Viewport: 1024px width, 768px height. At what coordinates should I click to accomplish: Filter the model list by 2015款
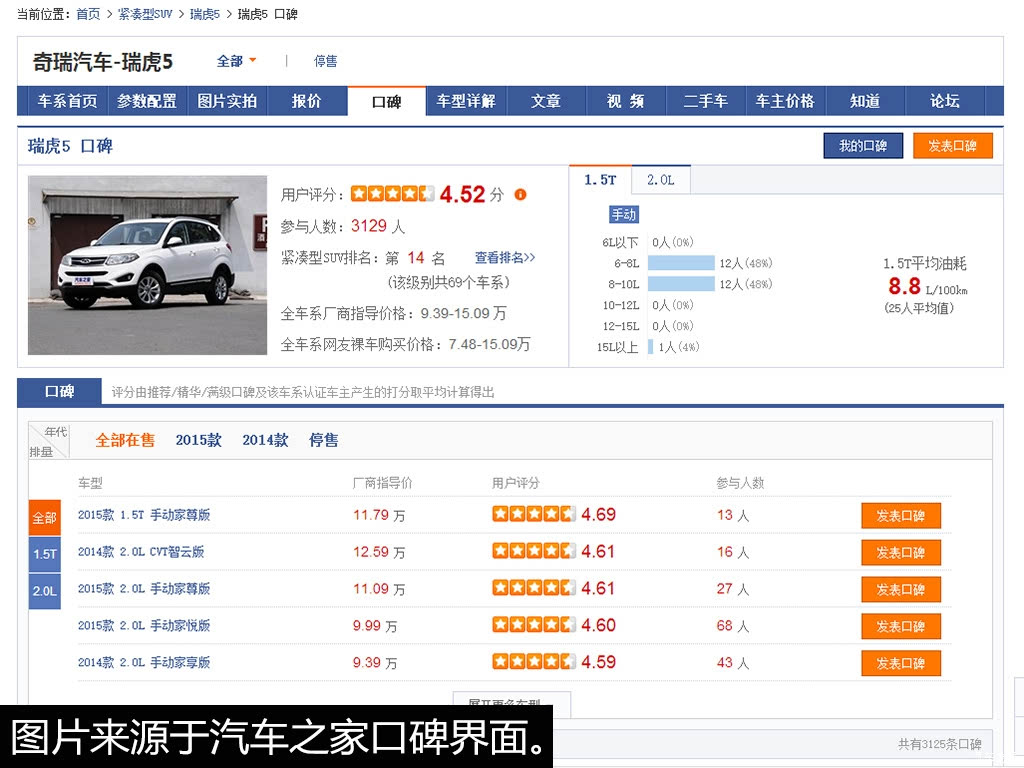[x=199, y=440]
